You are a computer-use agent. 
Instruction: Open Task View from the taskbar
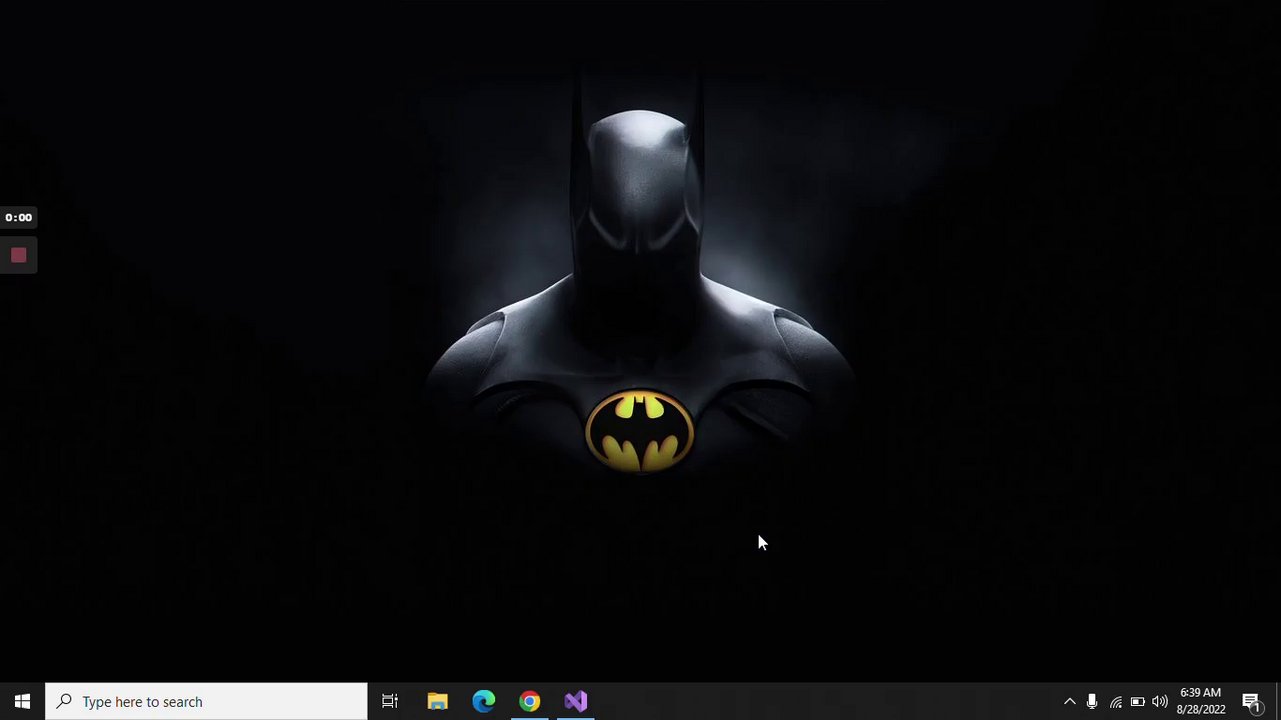pyautogui.click(x=390, y=702)
